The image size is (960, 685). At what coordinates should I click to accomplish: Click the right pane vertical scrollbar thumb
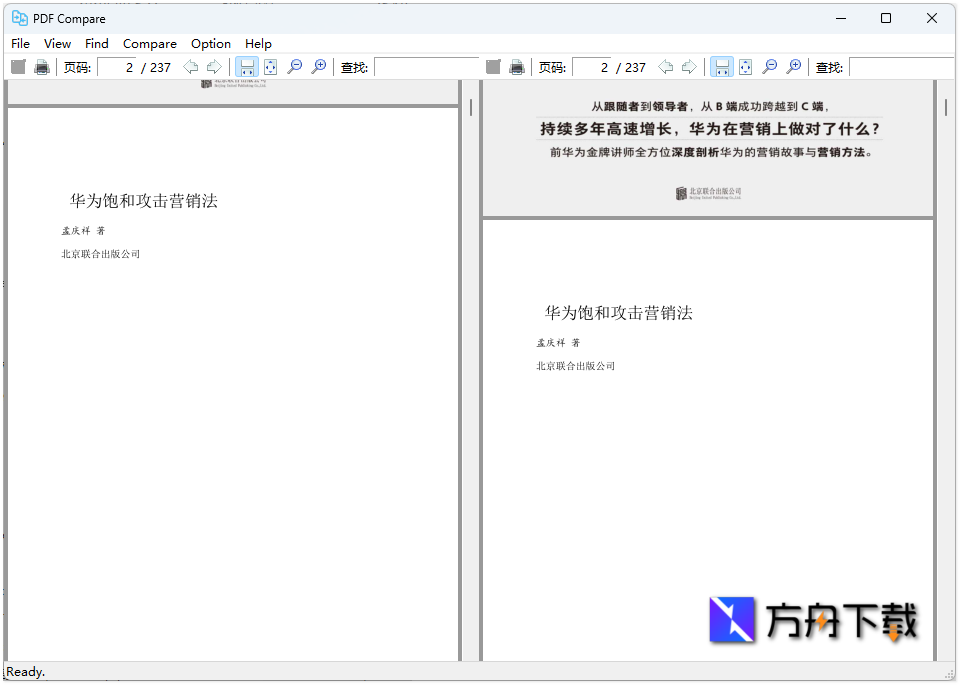tap(946, 108)
